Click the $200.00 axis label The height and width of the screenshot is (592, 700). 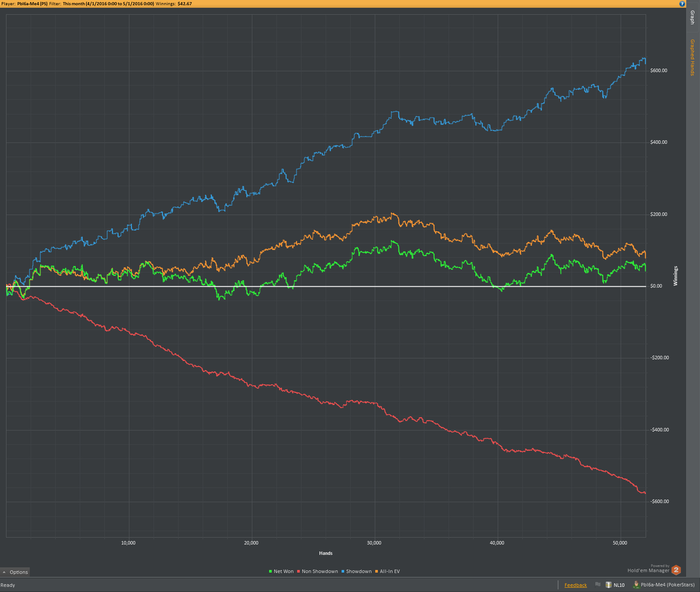pos(659,214)
